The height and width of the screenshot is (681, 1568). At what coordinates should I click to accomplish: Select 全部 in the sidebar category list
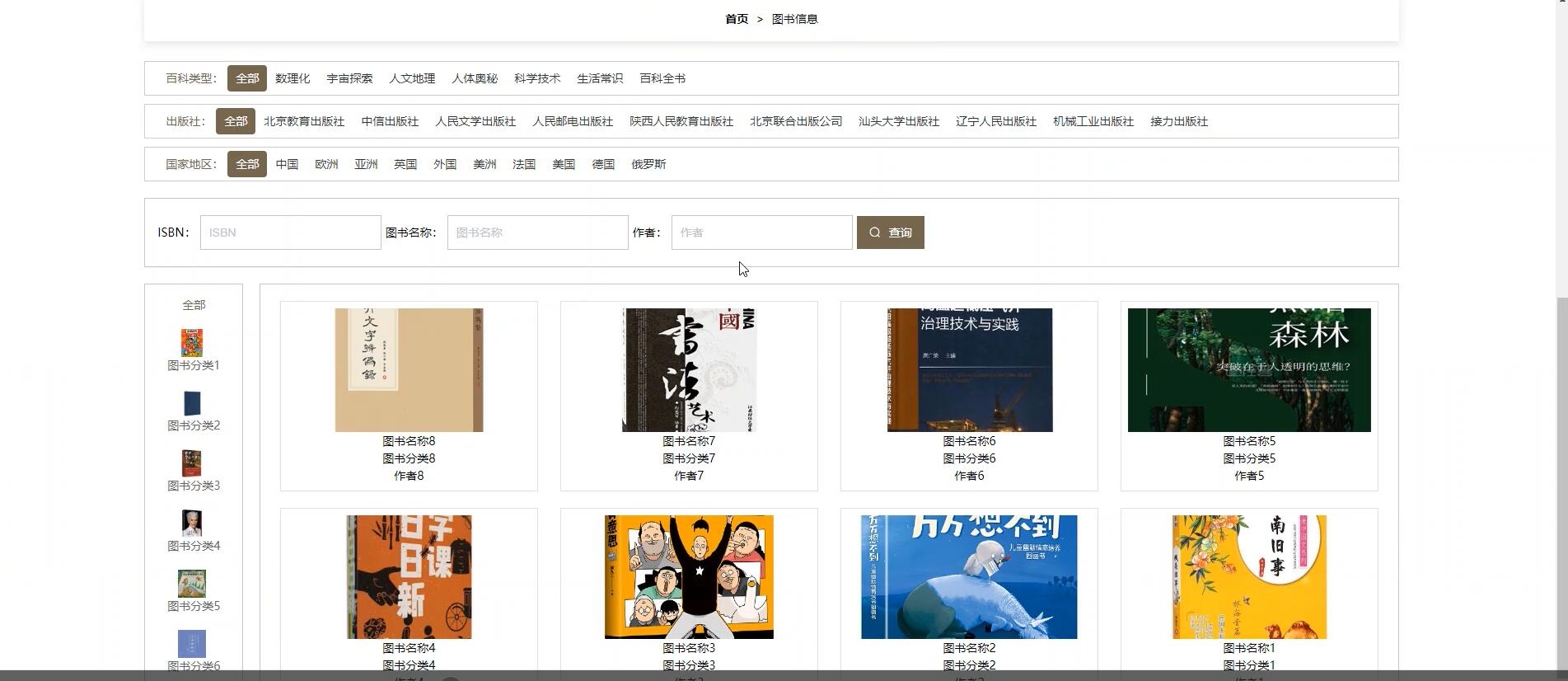pyautogui.click(x=194, y=305)
